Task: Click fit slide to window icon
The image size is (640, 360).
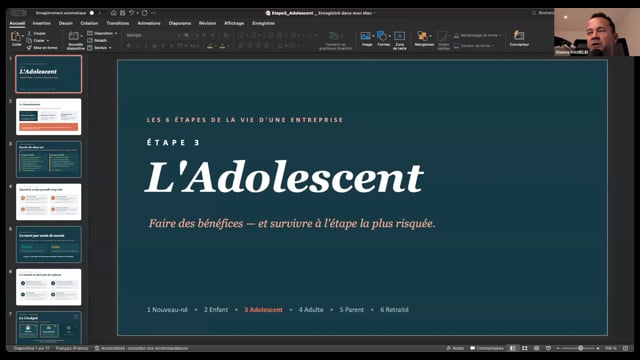Action: click(x=625, y=348)
